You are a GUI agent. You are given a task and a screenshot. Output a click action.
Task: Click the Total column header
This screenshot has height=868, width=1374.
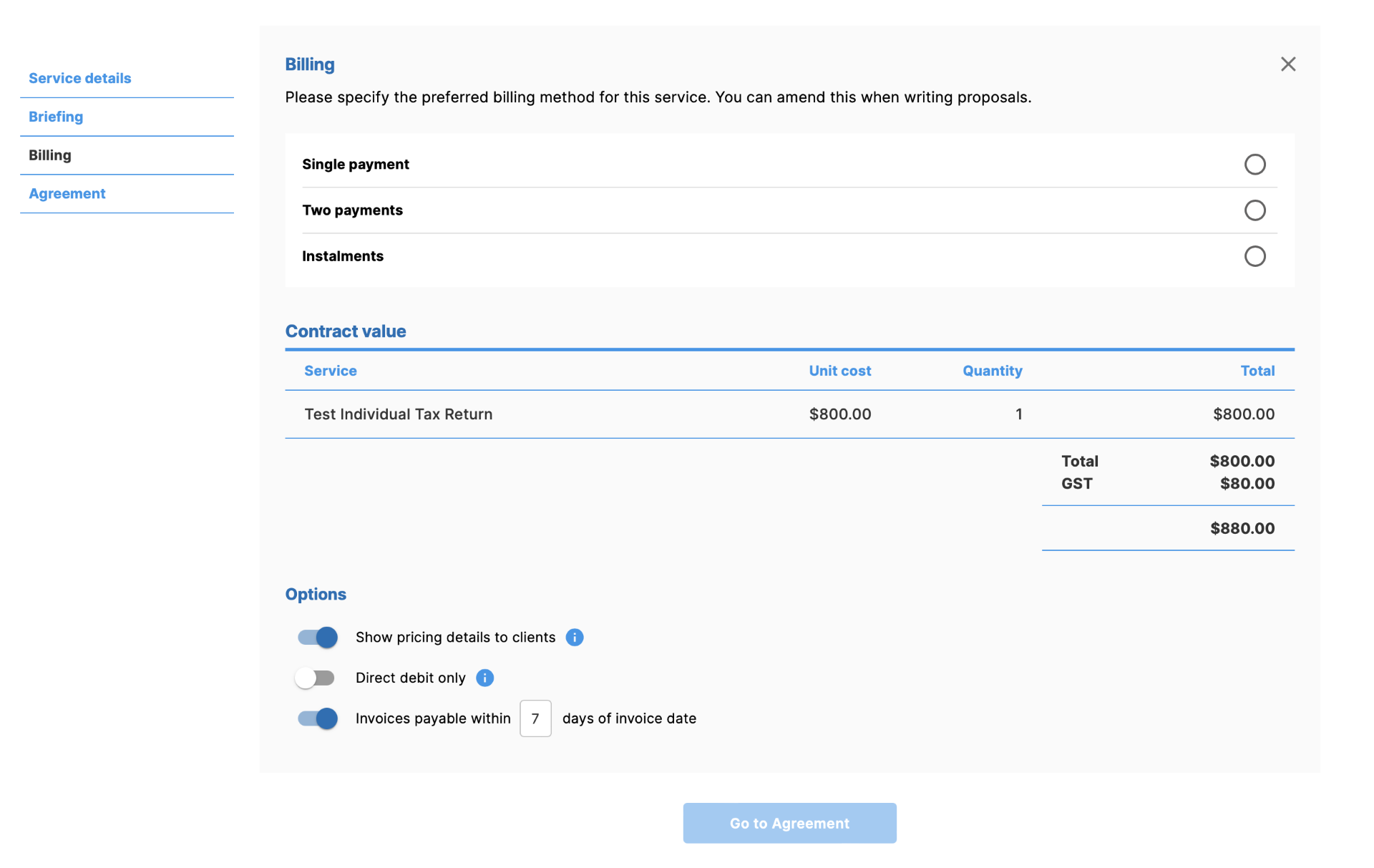(1257, 371)
